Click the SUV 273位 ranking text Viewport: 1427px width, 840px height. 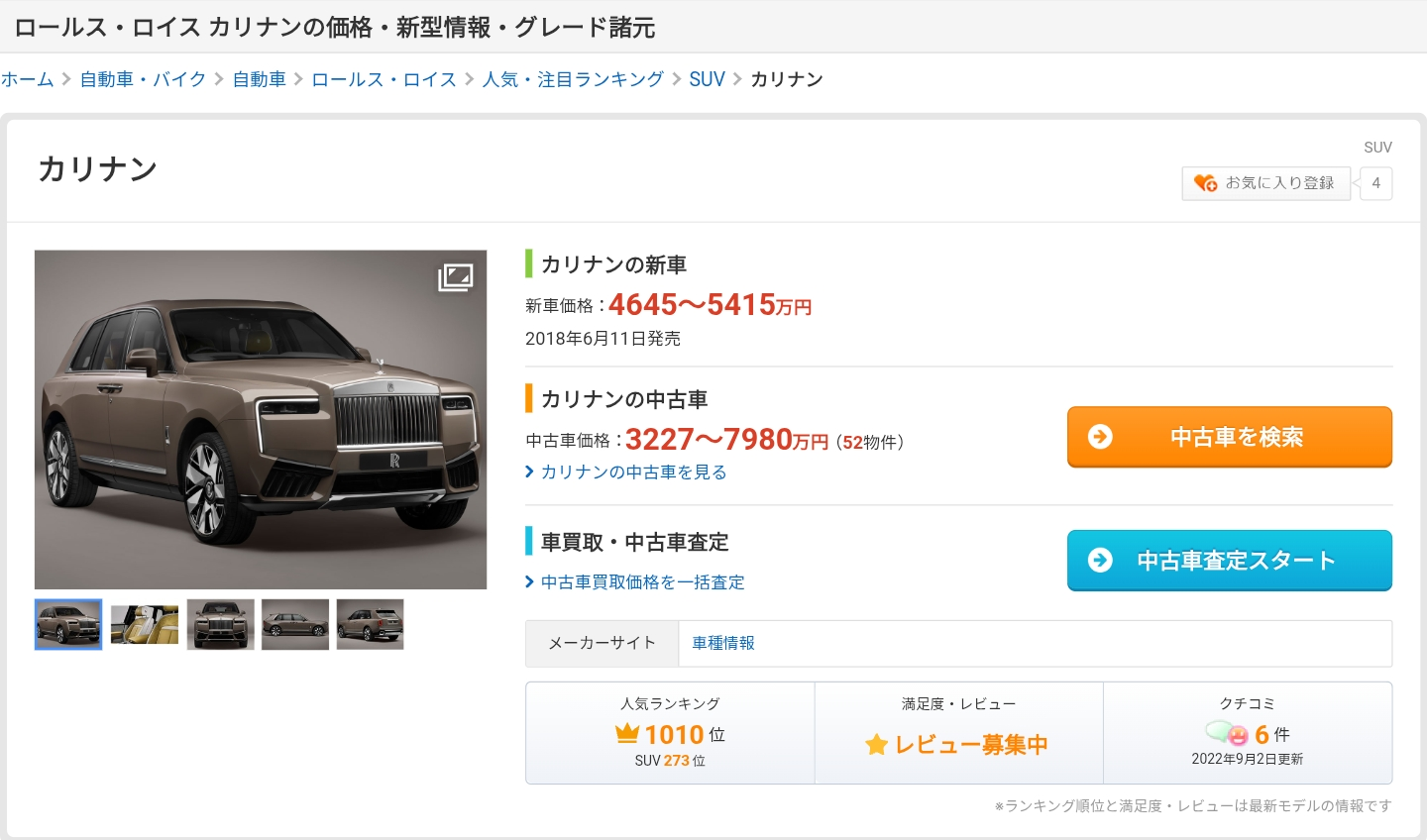click(x=670, y=761)
